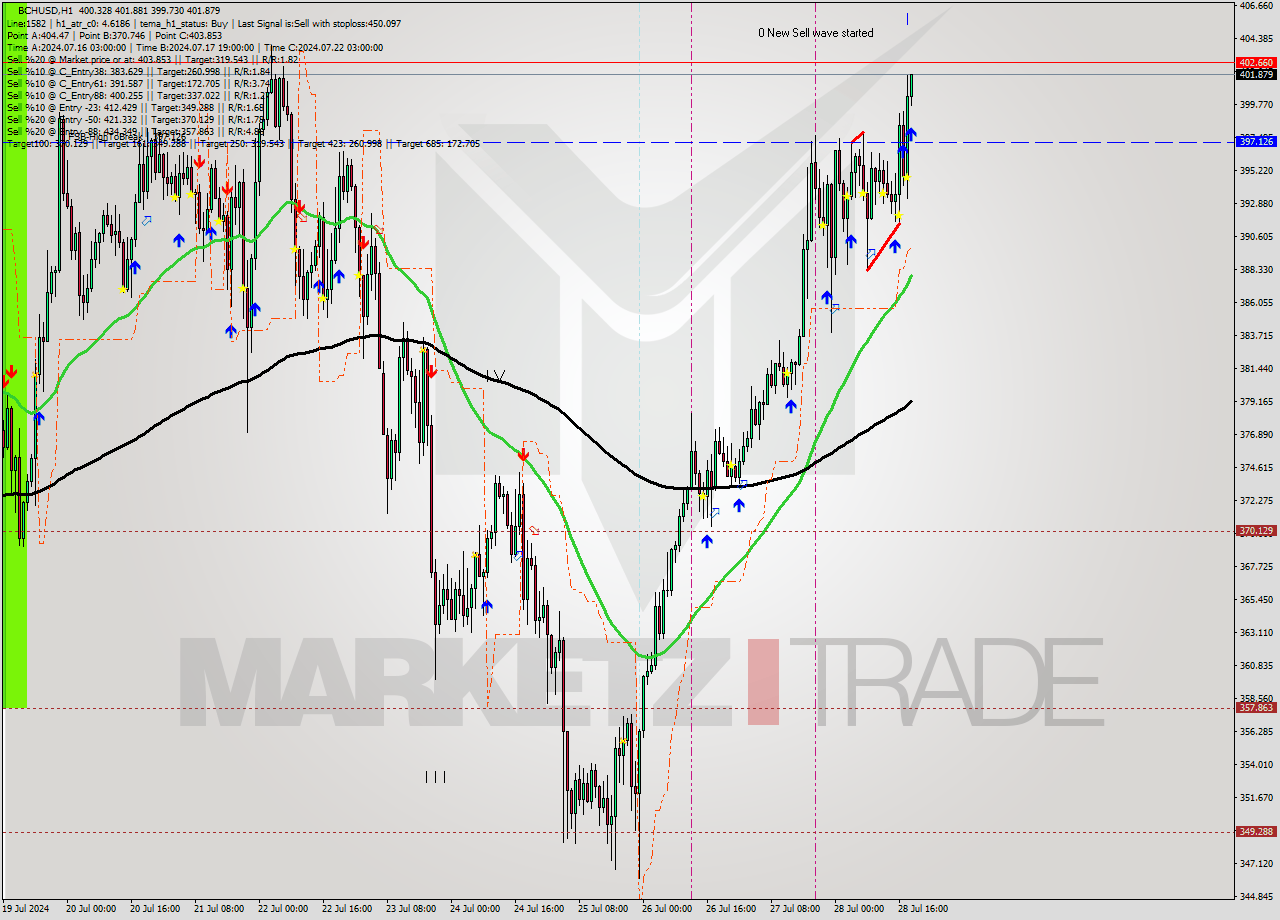This screenshot has width=1280, height=920.
Task: Click the '25 Jul 08:00' time axis label
Action: (603, 909)
